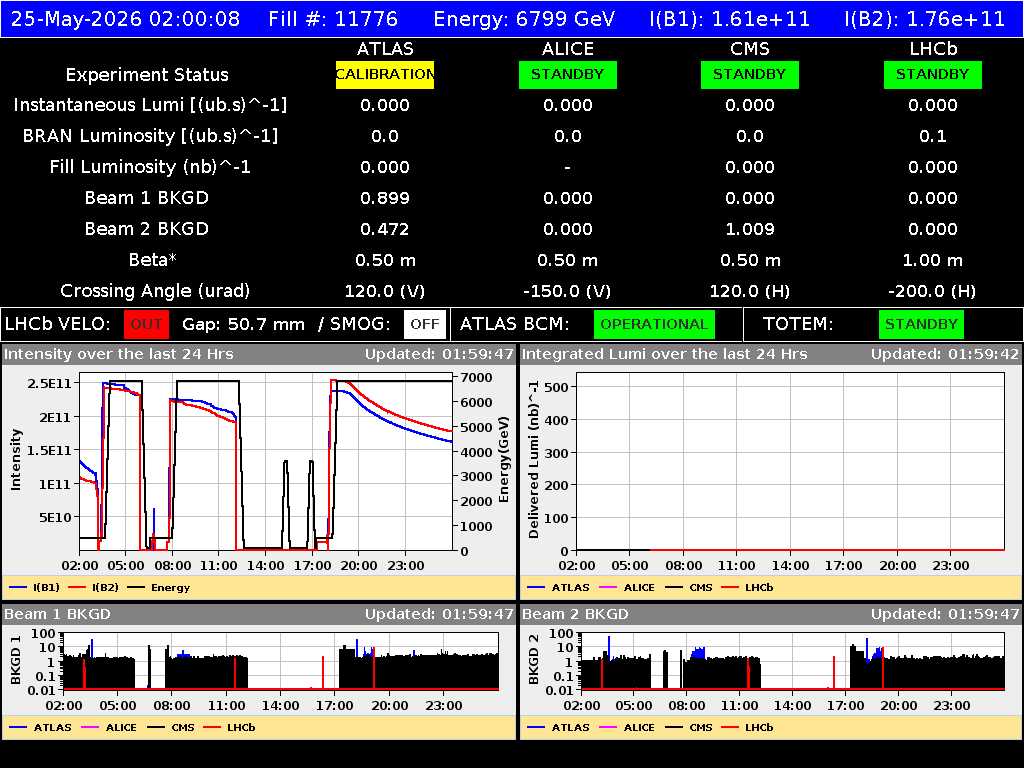Click the ATLAS CALIBRATION status badge

pos(385,74)
